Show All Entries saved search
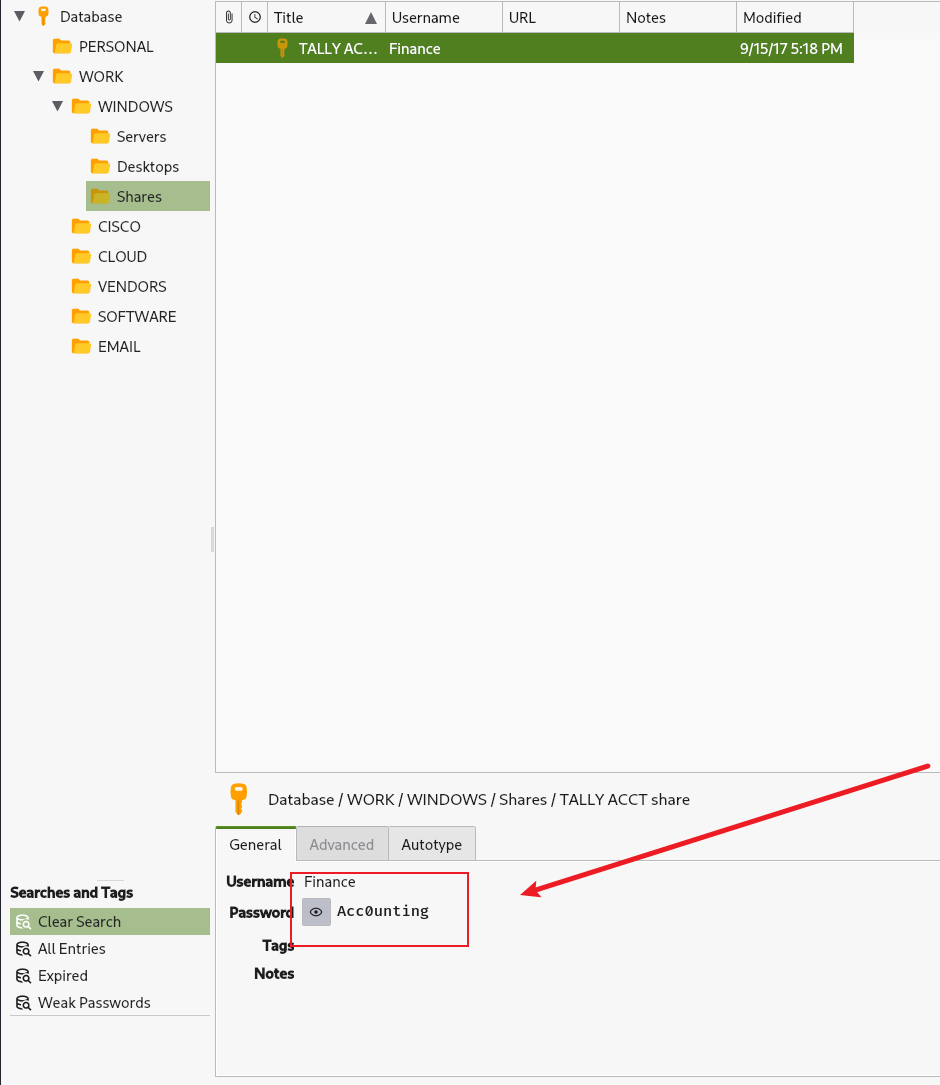This screenshot has width=940, height=1085. [x=110, y=949]
